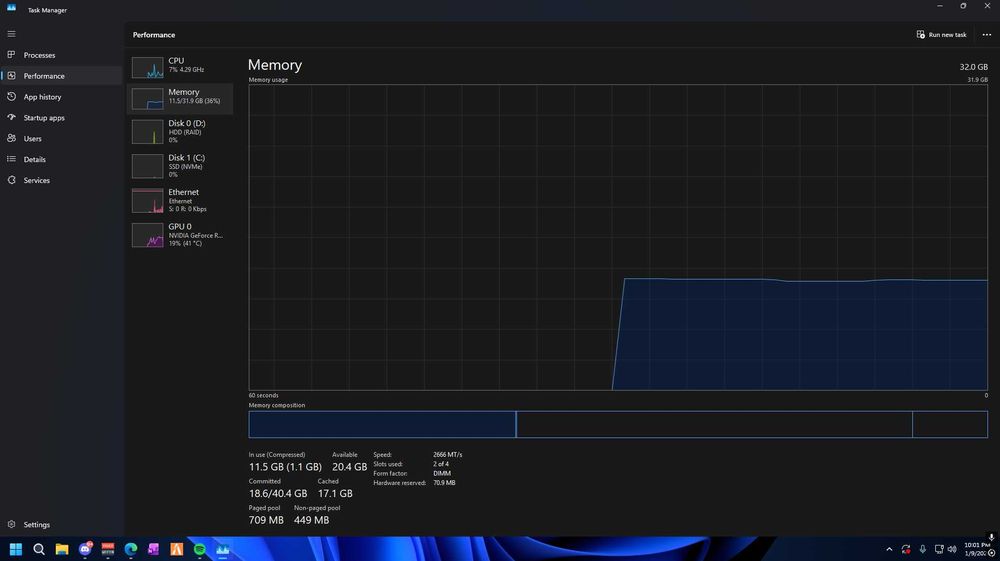Click the Task Manager app icon in title bar
The height and width of the screenshot is (561, 1000).
[11, 8]
